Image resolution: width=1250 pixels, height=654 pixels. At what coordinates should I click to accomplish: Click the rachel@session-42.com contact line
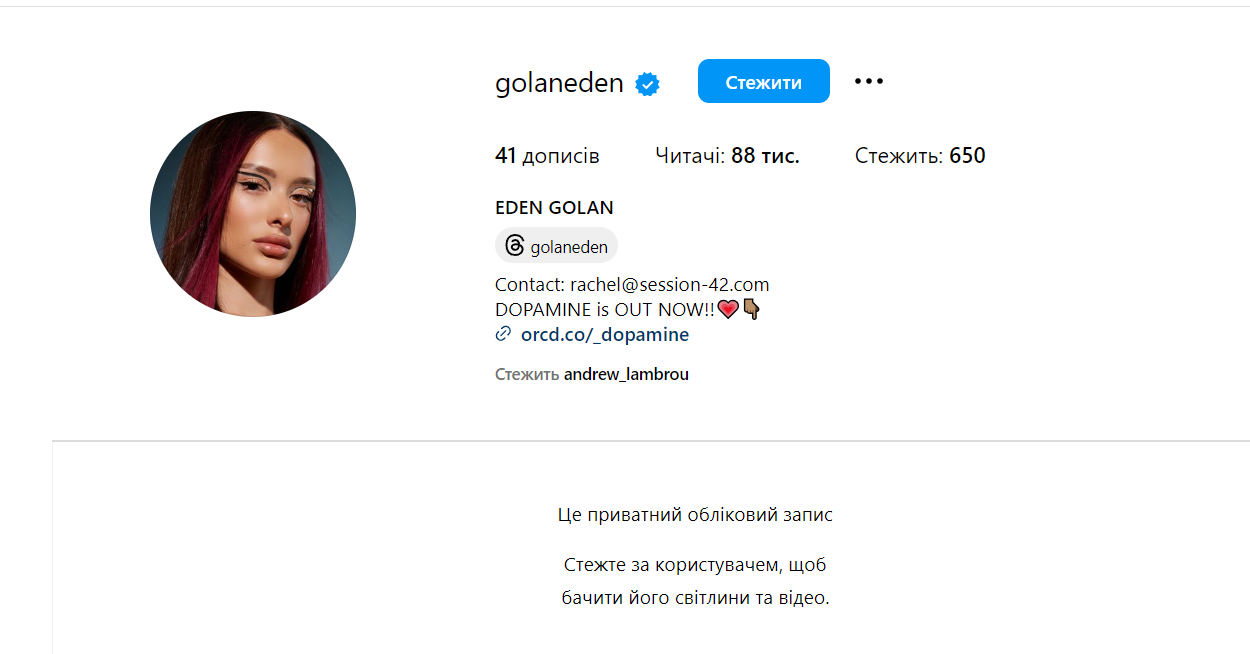point(632,285)
